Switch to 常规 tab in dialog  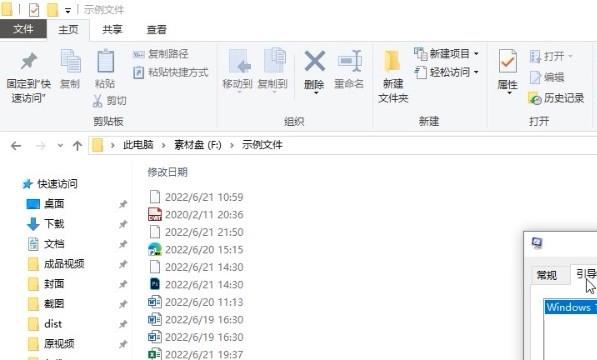[547, 275]
